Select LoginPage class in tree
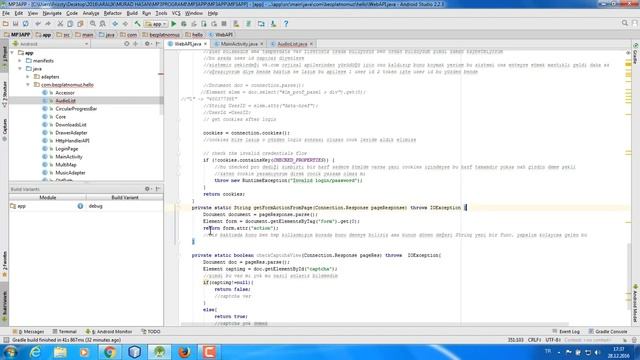This screenshot has height=360, width=640. coord(67,149)
